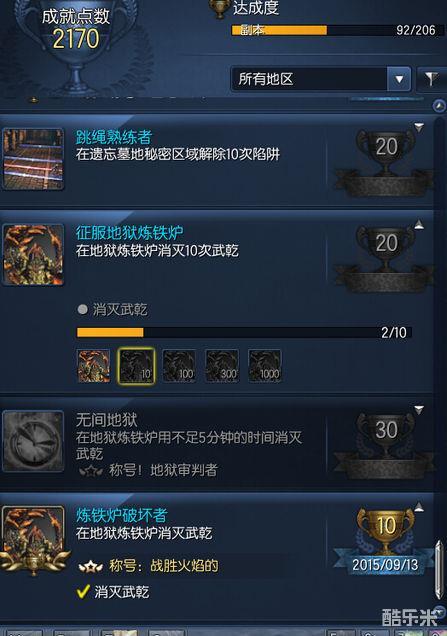
Task: Collapse the 炼铁炉破坏者 achievement entry
Action: tap(419, 507)
